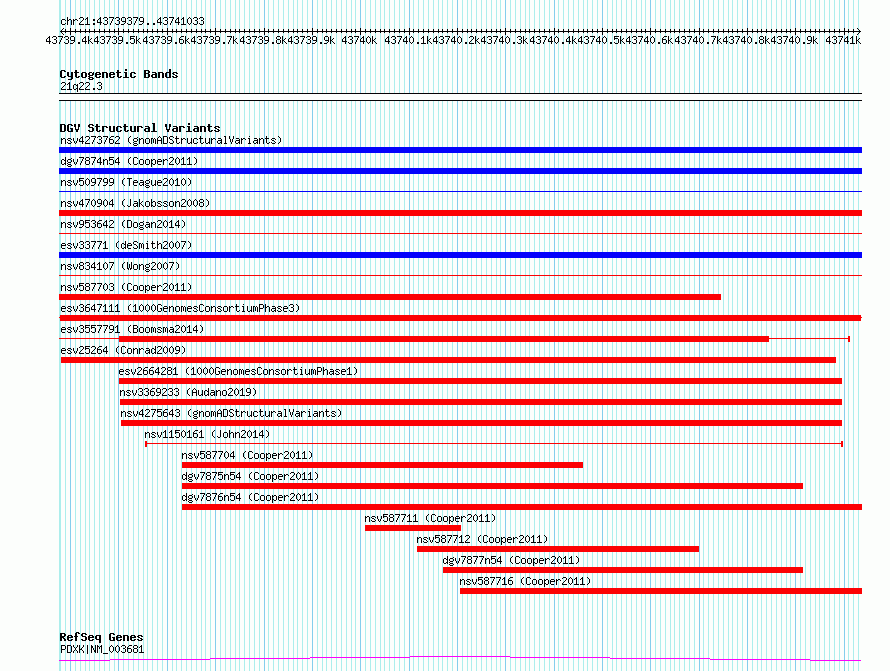Screen dimensions: 890x671
Task: Click thick red bar under esv3557791
Action: pos(444,339)
